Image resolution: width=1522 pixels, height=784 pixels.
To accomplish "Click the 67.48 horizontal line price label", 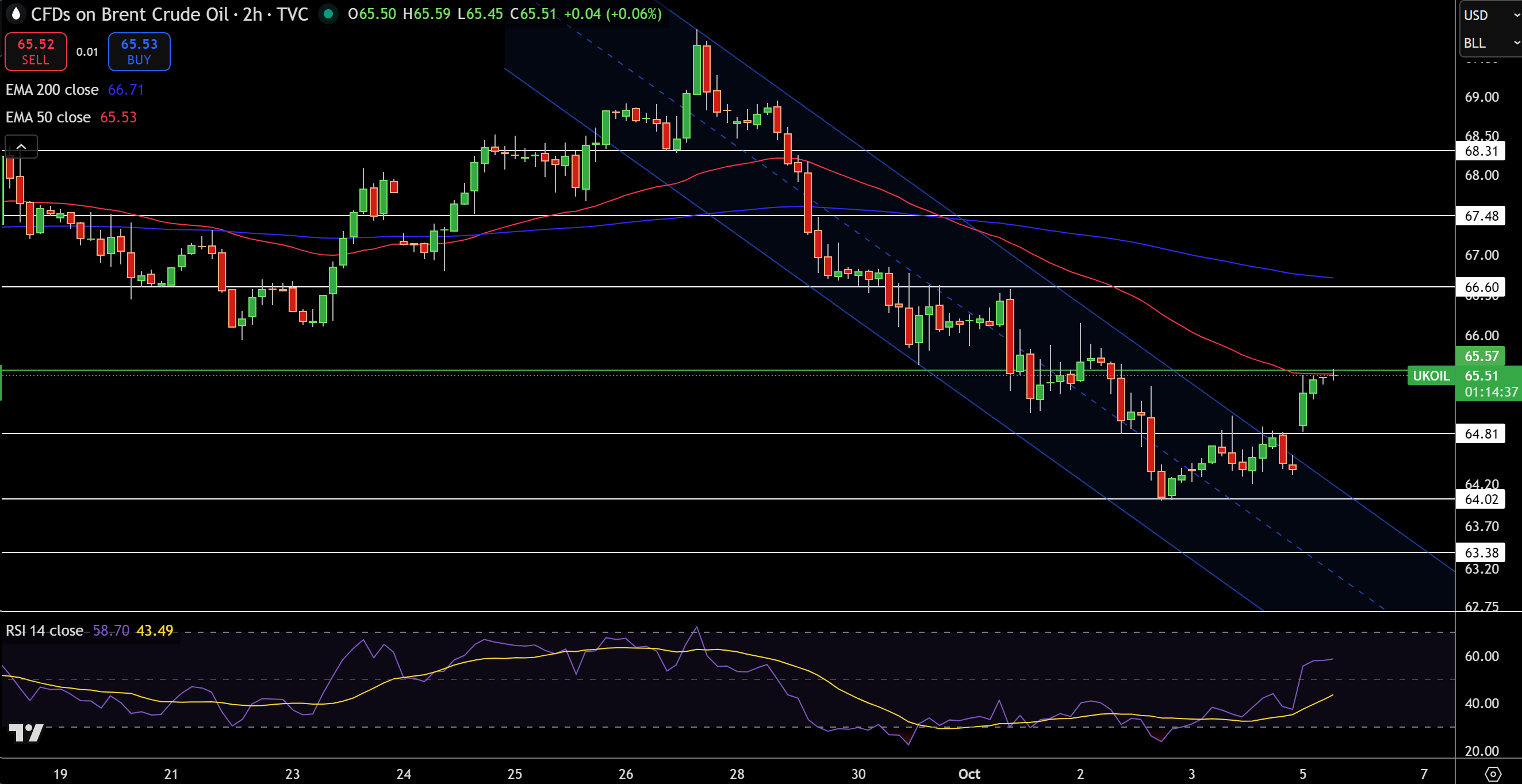I will coord(1481,216).
